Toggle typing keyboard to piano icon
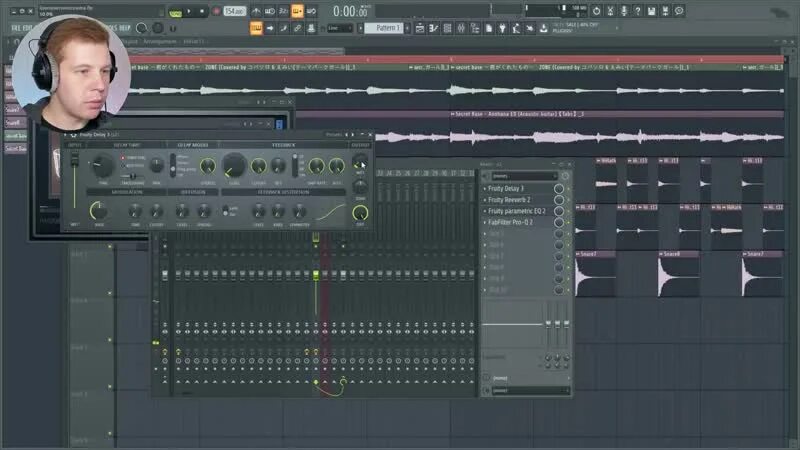 pyautogui.click(x=256, y=28)
